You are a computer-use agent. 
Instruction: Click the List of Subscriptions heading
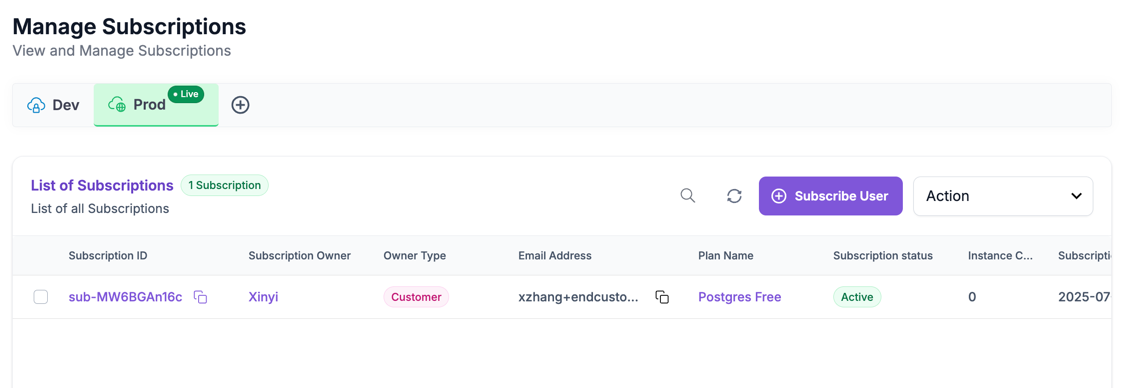click(x=102, y=185)
